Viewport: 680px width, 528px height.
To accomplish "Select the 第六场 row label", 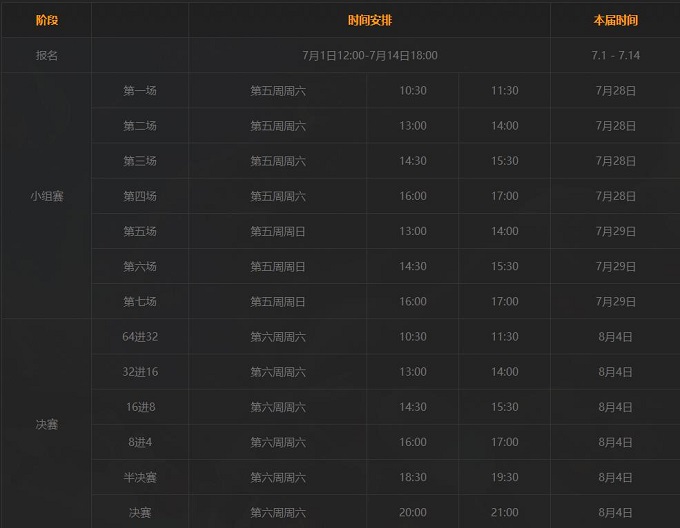I will (x=140, y=266).
